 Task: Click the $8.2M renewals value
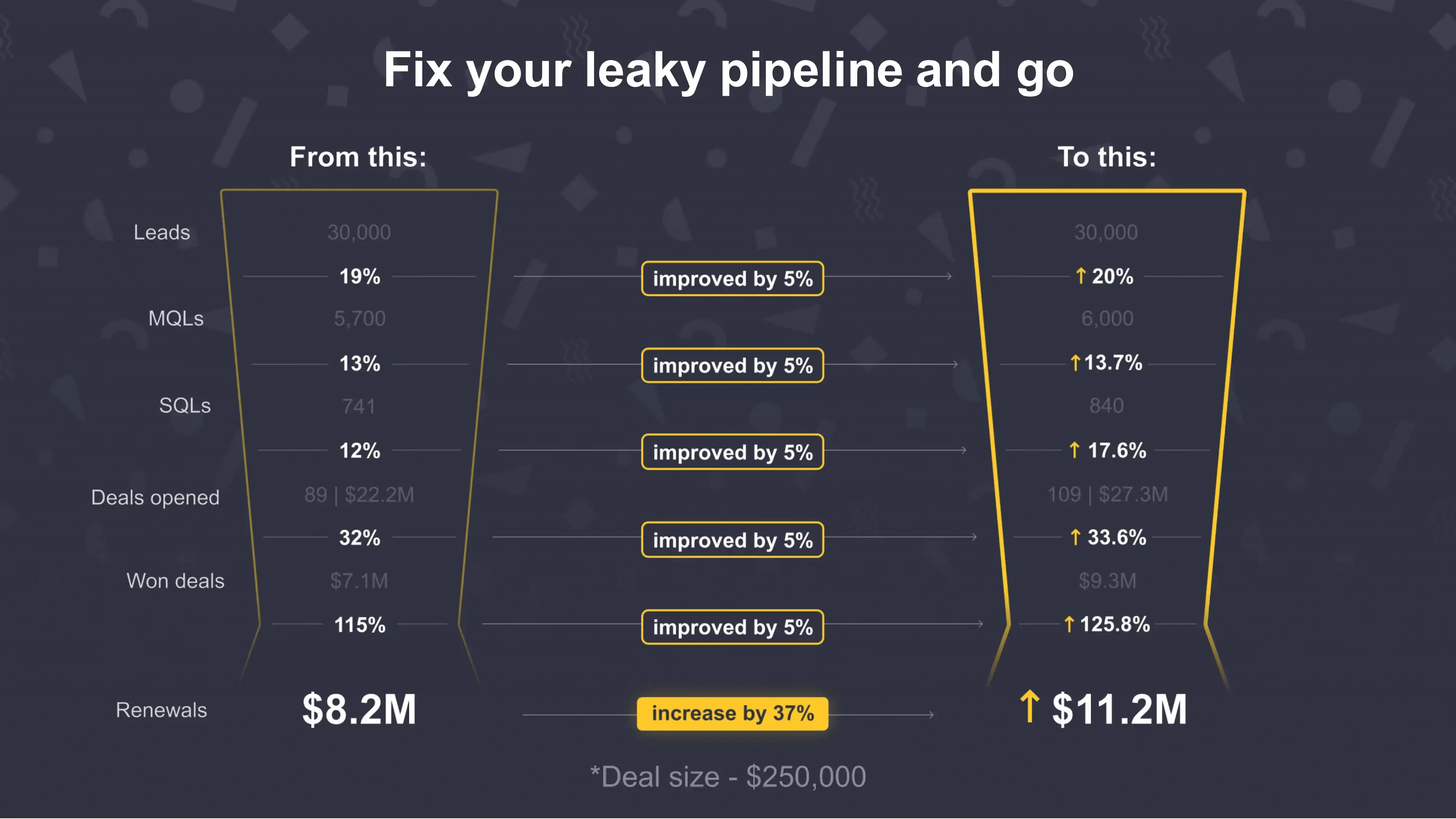[360, 709]
